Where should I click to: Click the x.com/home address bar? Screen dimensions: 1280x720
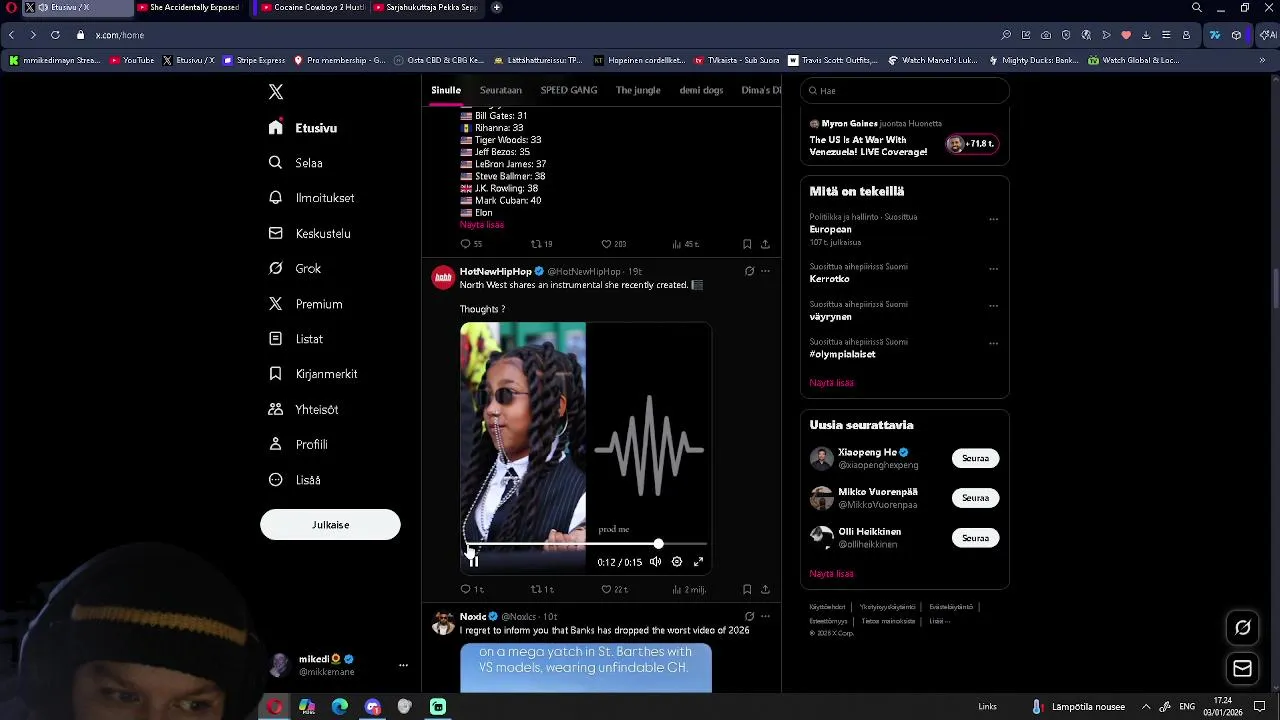coord(120,35)
